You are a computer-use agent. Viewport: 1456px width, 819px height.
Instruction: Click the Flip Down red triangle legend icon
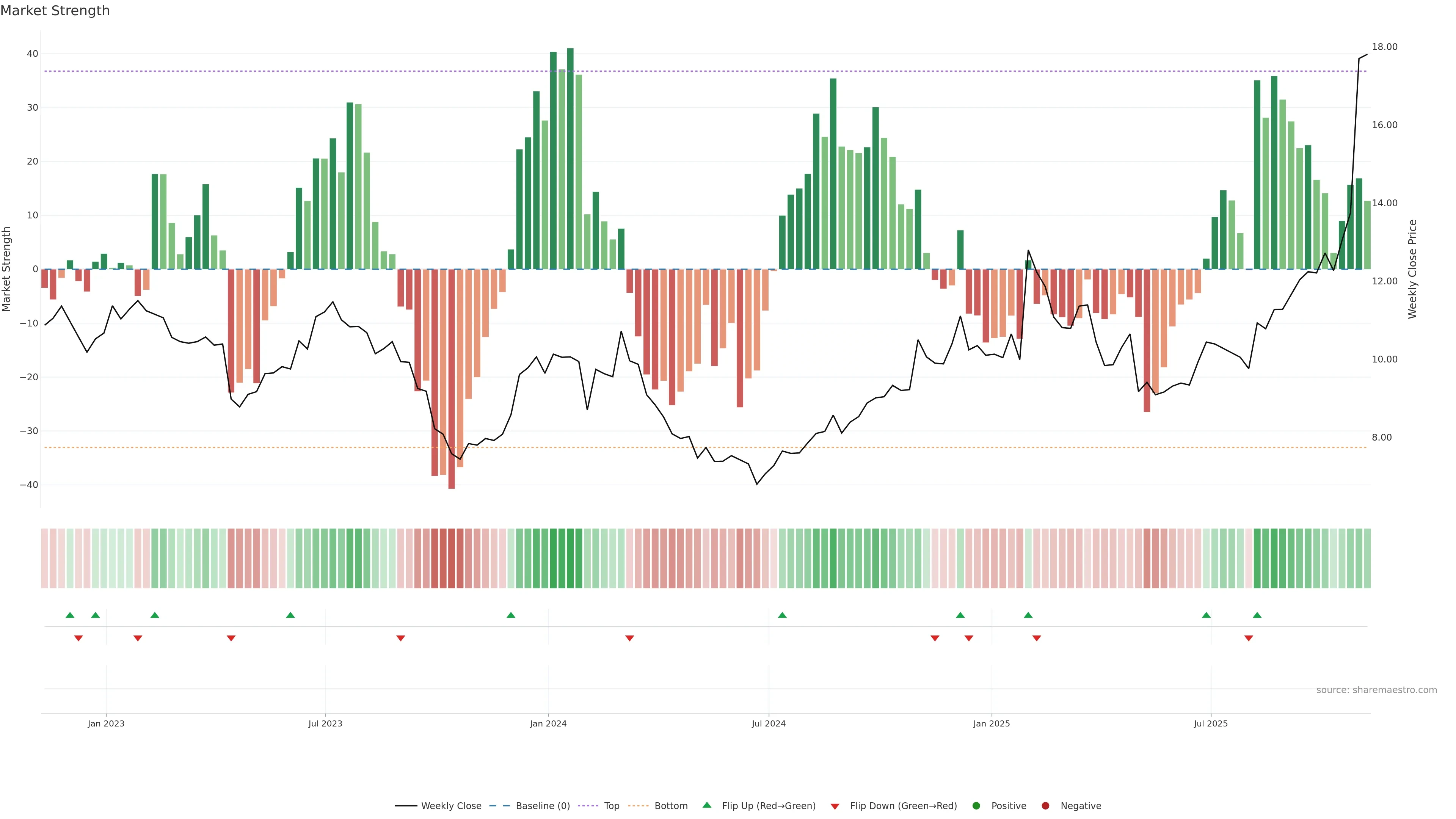(835, 806)
